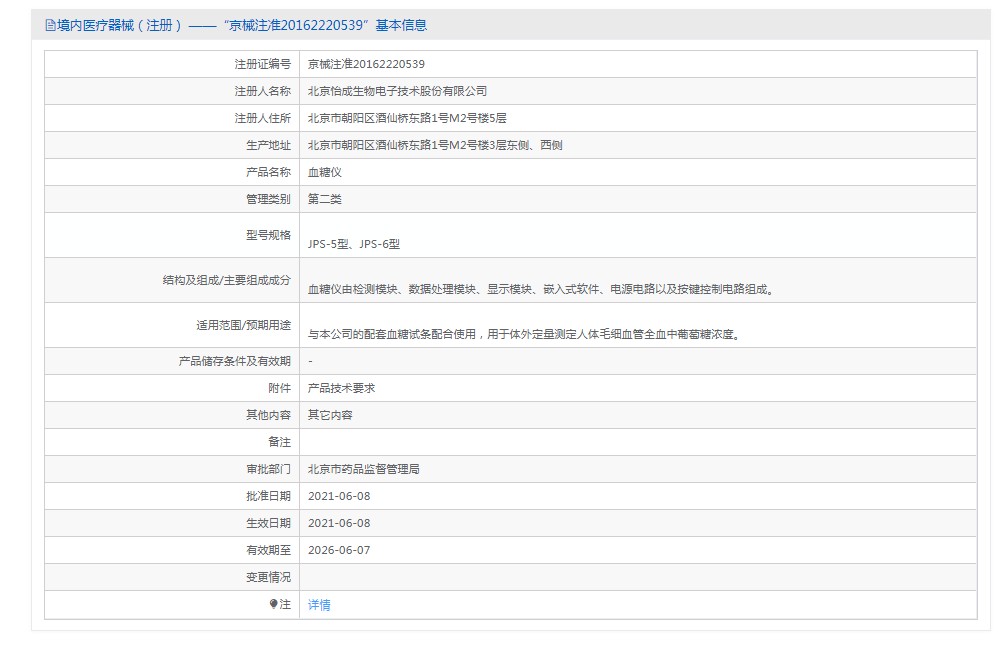Click attachment value 产品技术要求
Viewport: 1000px width, 650px height.
[341, 388]
